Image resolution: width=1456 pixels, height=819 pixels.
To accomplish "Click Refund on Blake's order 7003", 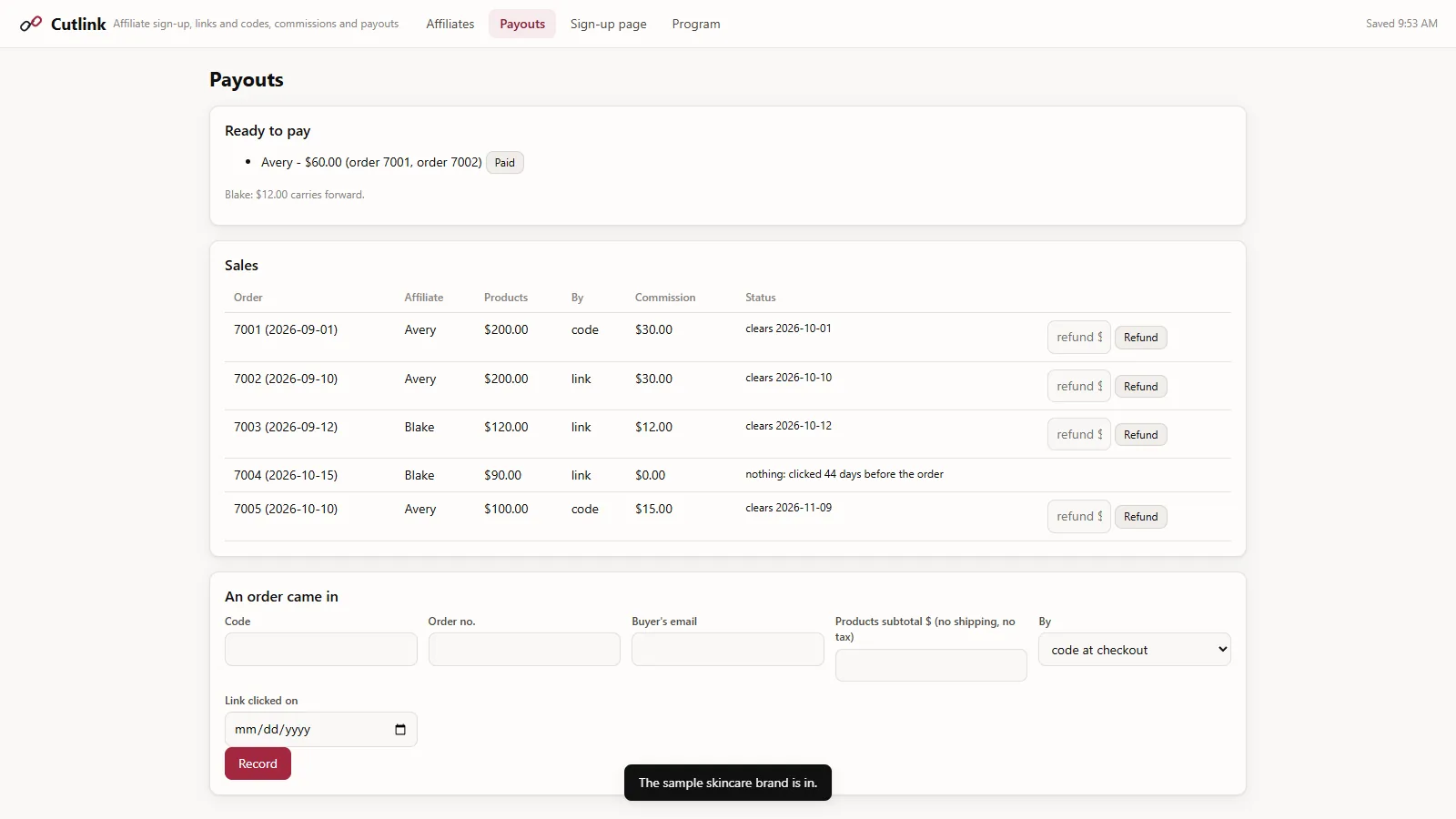I will click(x=1141, y=435).
